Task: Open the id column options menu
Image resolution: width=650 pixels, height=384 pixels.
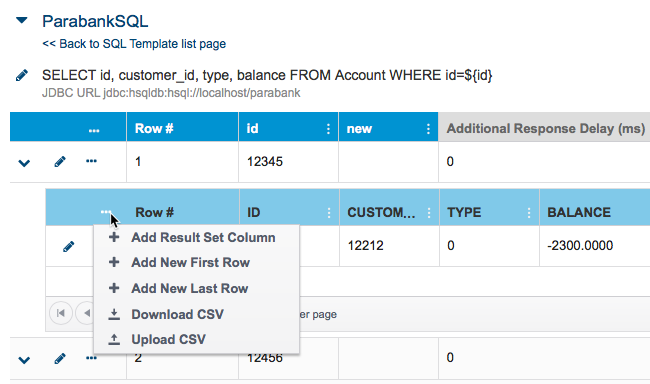Action: click(x=328, y=129)
